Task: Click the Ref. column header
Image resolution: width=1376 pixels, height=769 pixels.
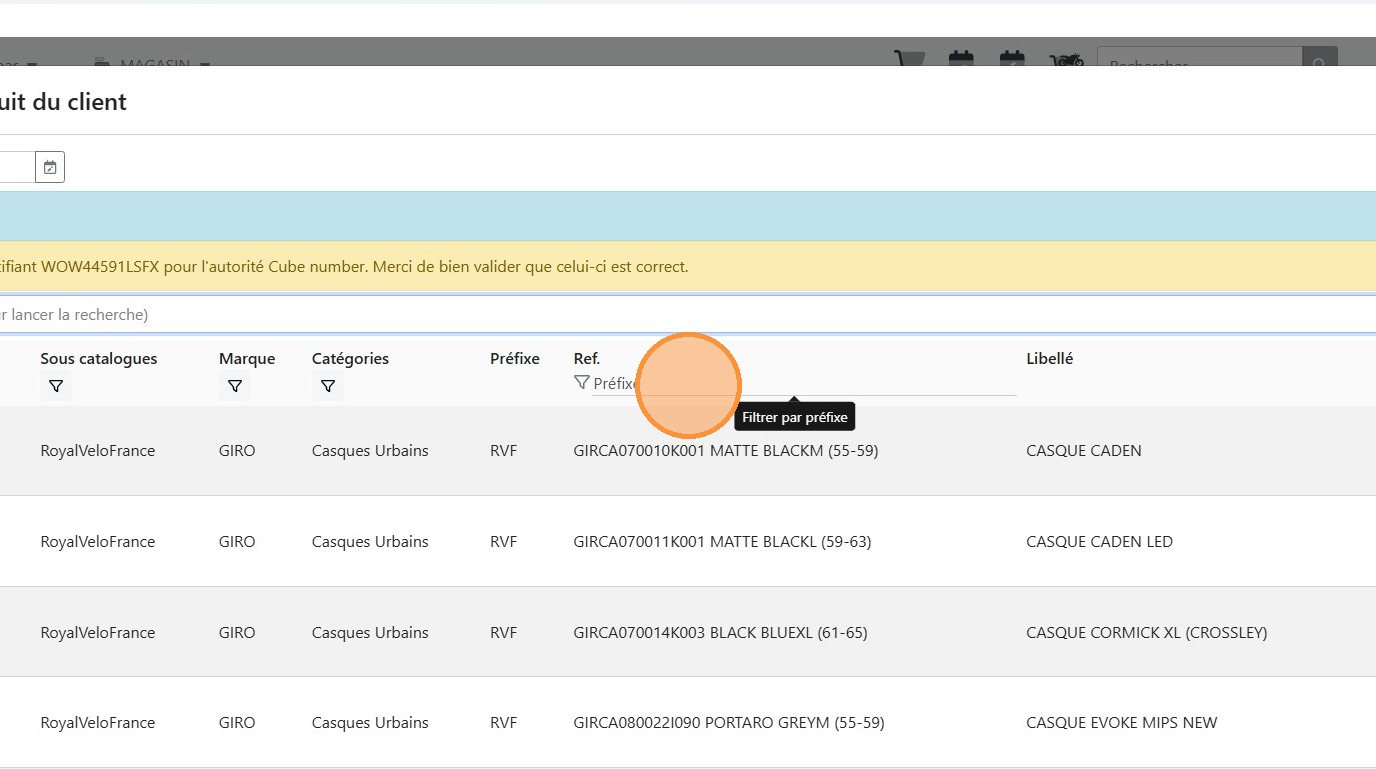Action: click(x=586, y=359)
